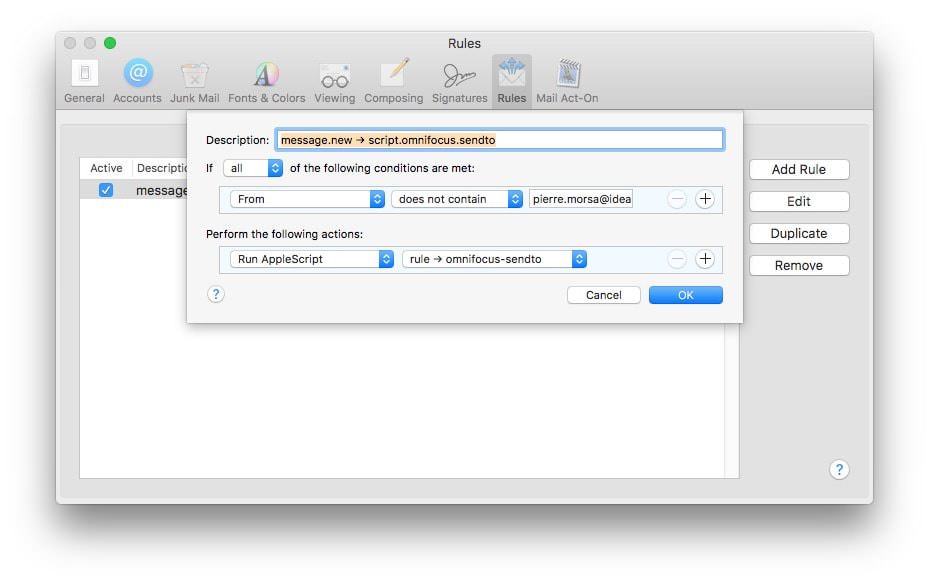Image resolution: width=929 pixels, height=584 pixels.
Task: Open the 'rule → omnifocus-sendto' script dropdown
Action: click(495, 259)
